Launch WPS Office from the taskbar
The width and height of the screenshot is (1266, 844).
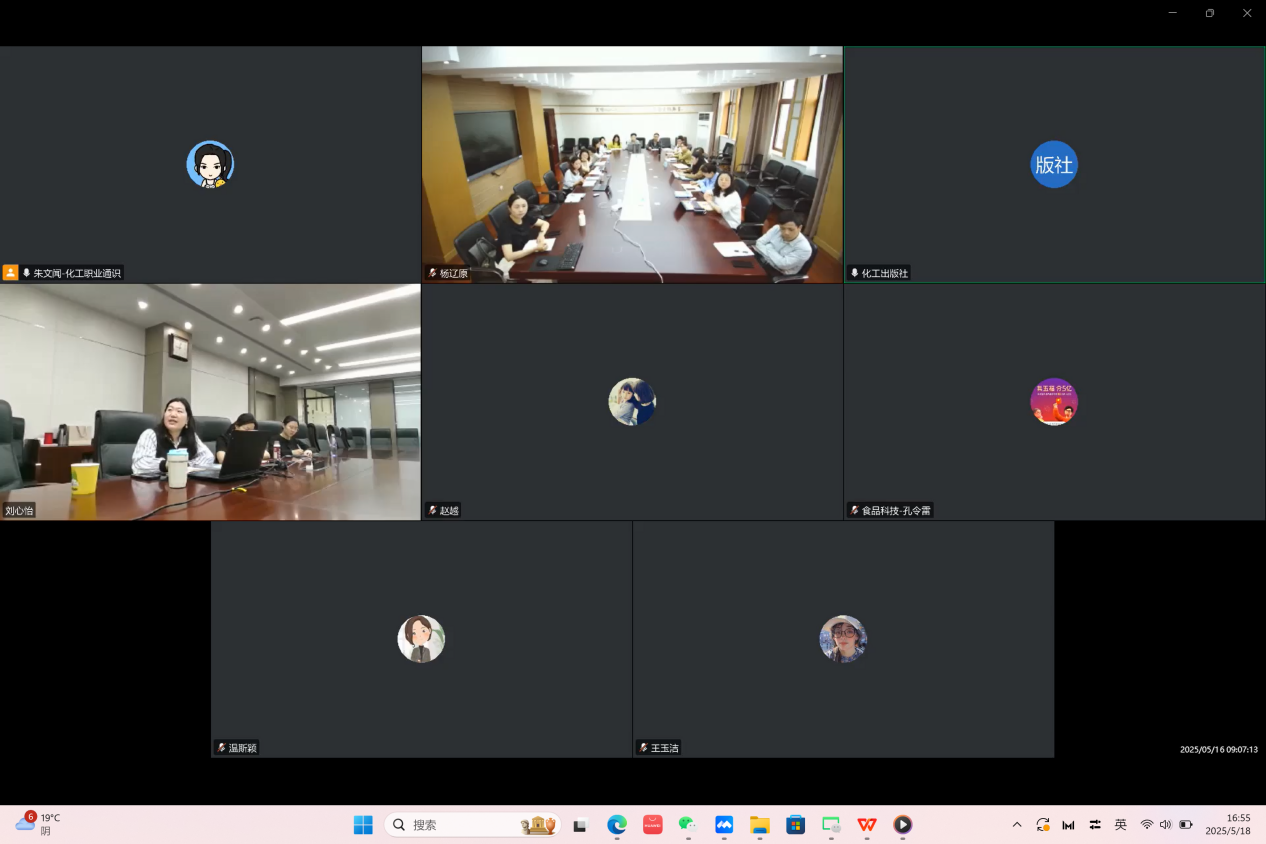click(867, 825)
